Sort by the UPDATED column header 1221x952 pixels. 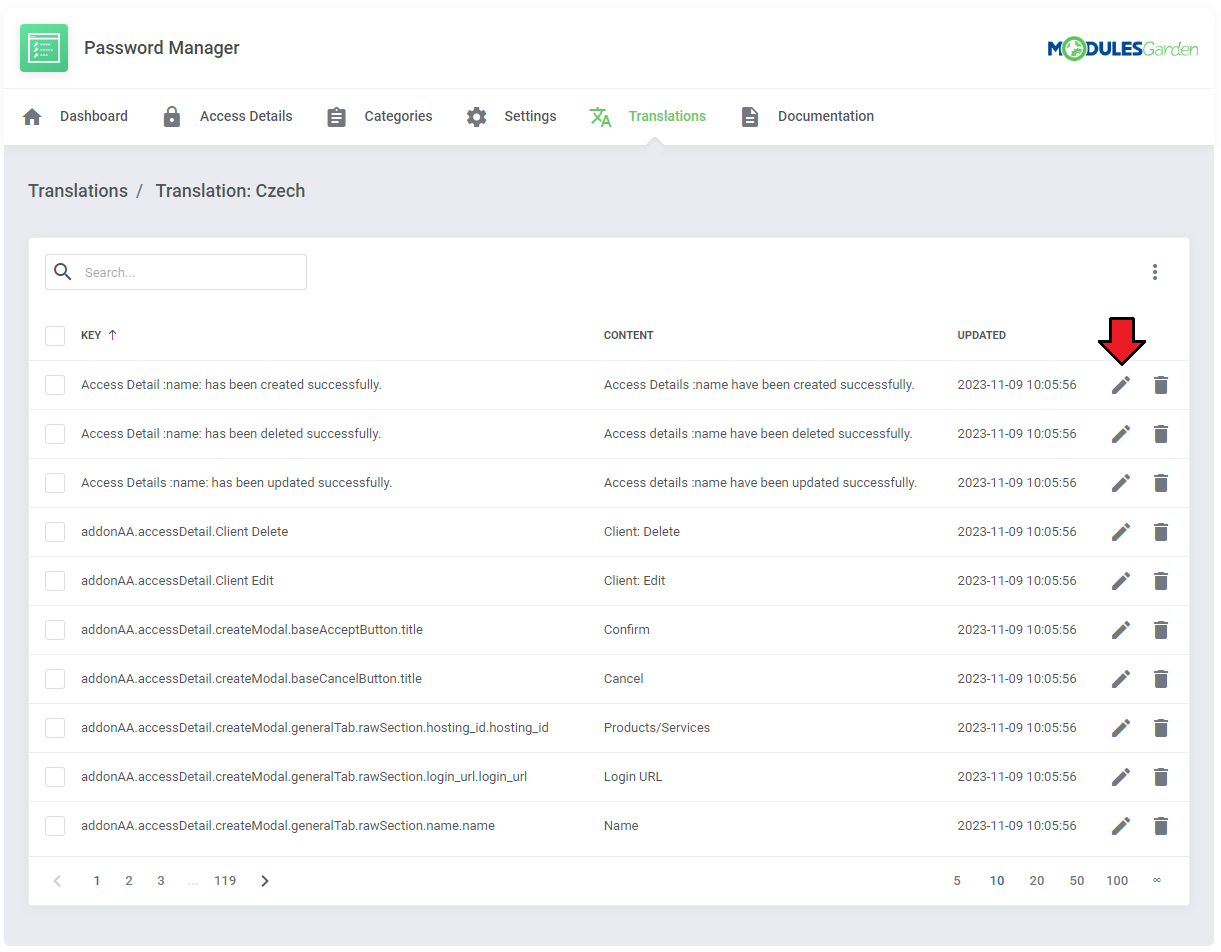(x=981, y=335)
